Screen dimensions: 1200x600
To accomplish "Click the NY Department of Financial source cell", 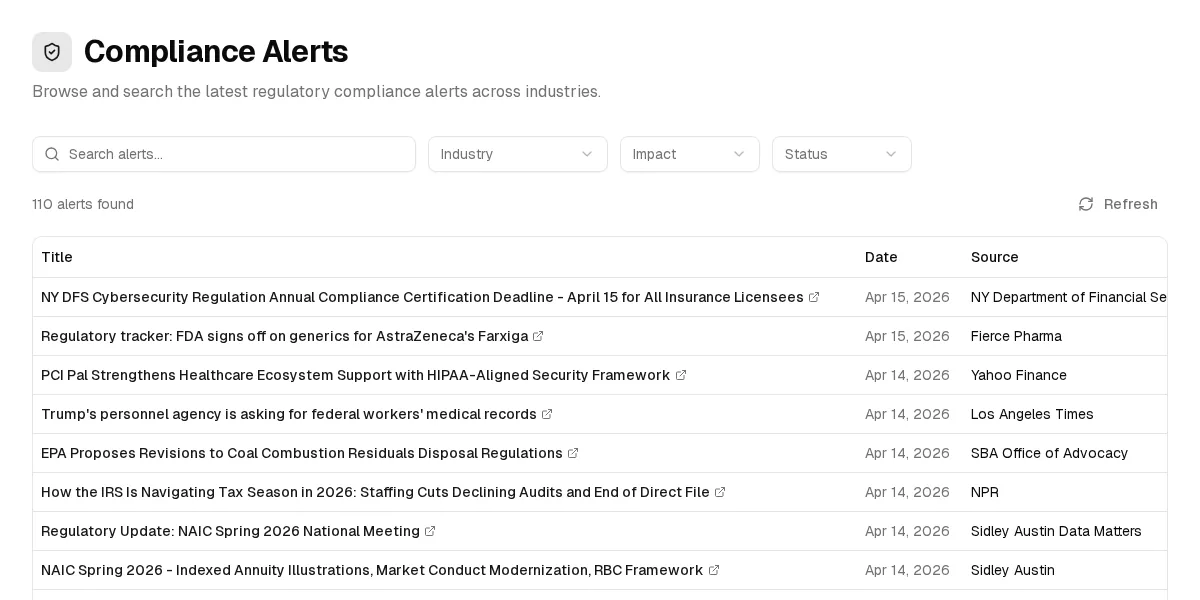I will [x=1069, y=297].
